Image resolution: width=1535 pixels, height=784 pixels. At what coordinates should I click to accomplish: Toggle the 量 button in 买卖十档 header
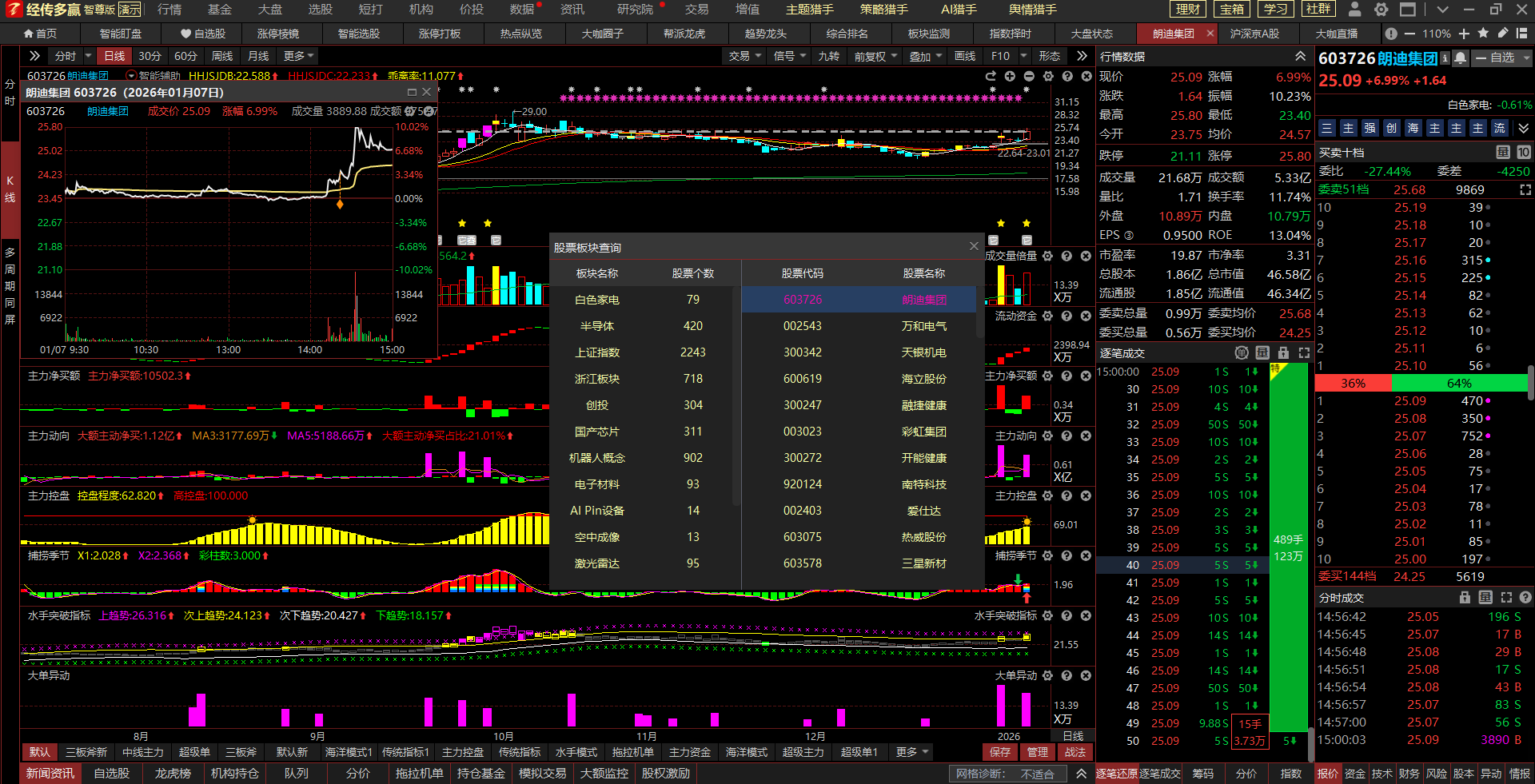1503,152
